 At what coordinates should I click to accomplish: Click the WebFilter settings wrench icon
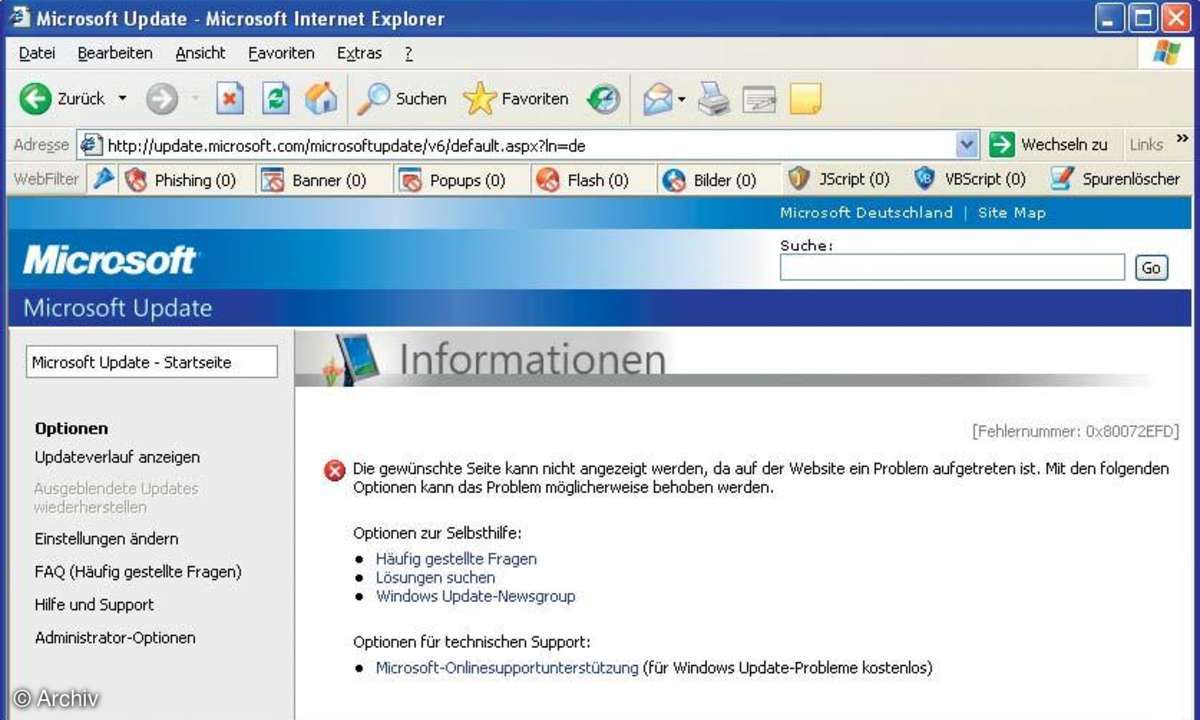[104, 180]
